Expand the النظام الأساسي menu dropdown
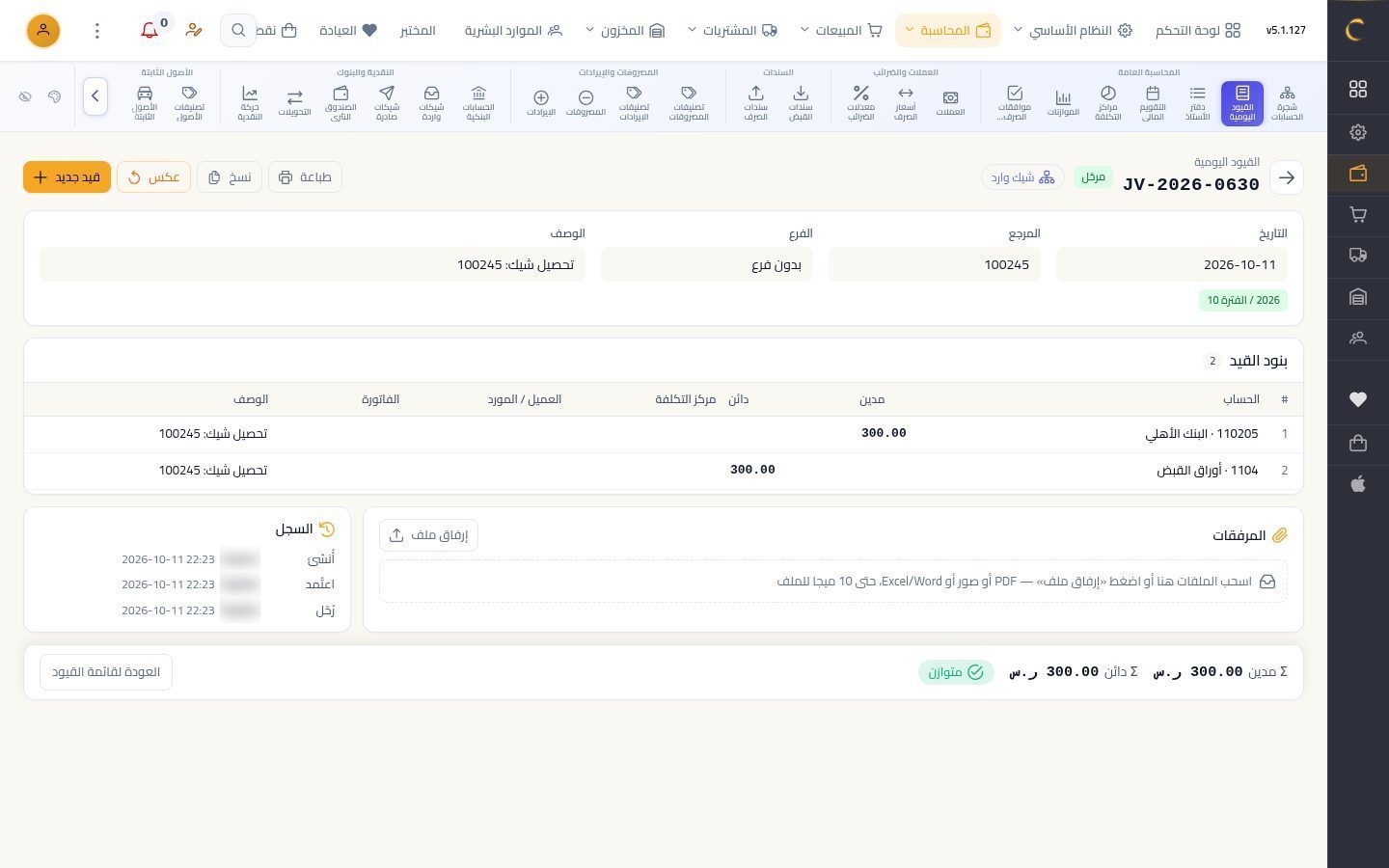1389x868 pixels. 1073,31
